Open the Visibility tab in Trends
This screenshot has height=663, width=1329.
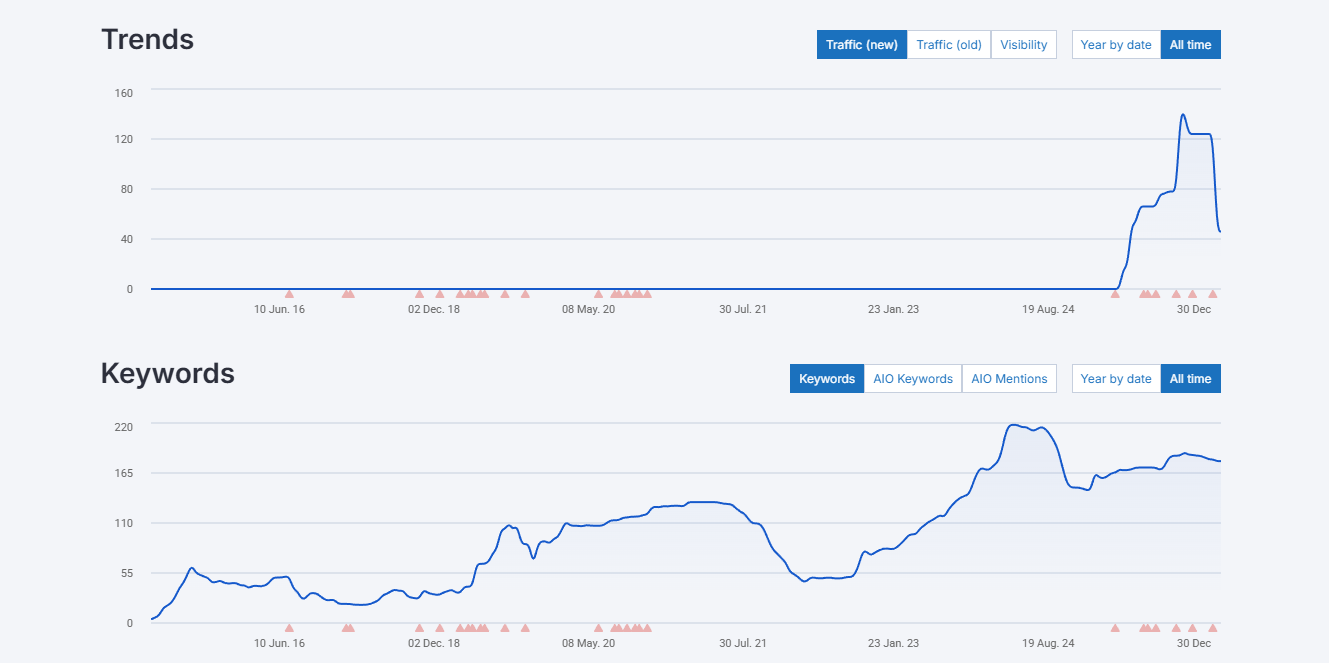click(1023, 45)
